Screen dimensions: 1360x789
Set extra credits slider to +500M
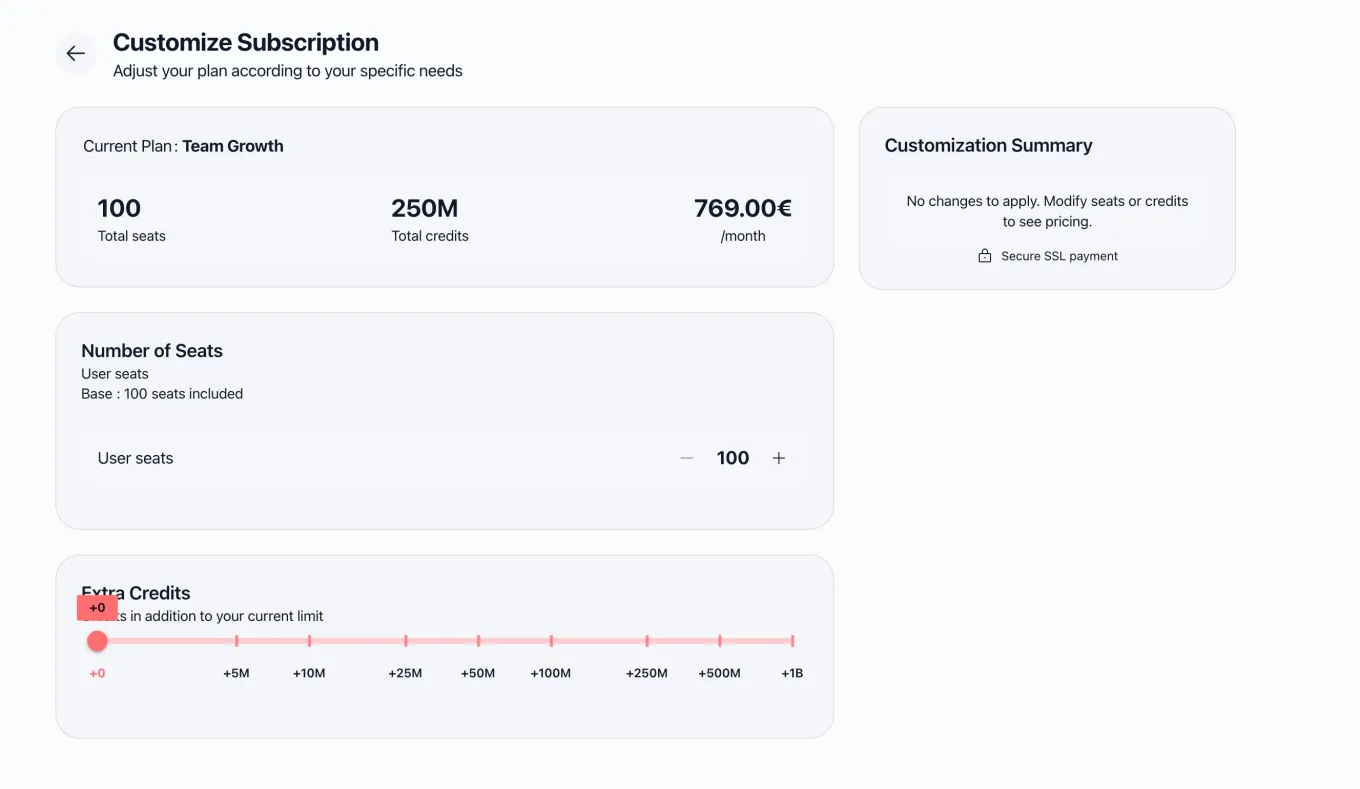pos(720,641)
